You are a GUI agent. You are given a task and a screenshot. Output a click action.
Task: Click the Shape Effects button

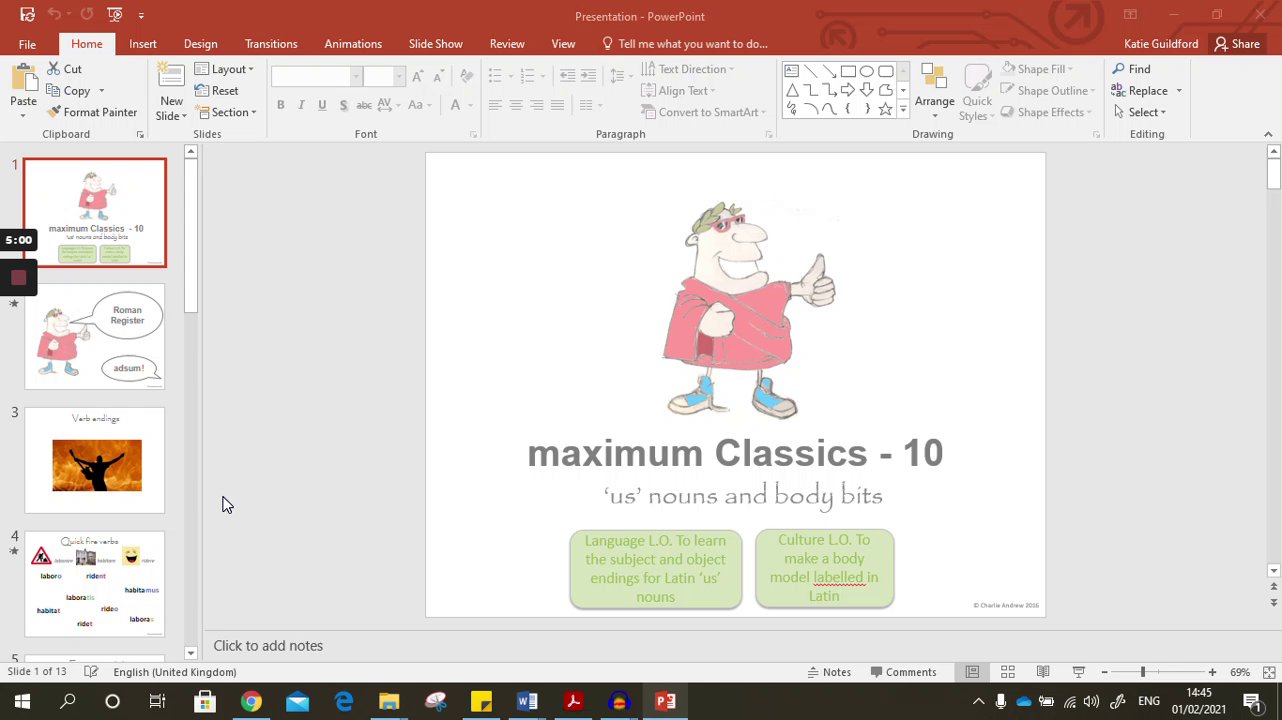point(1046,112)
